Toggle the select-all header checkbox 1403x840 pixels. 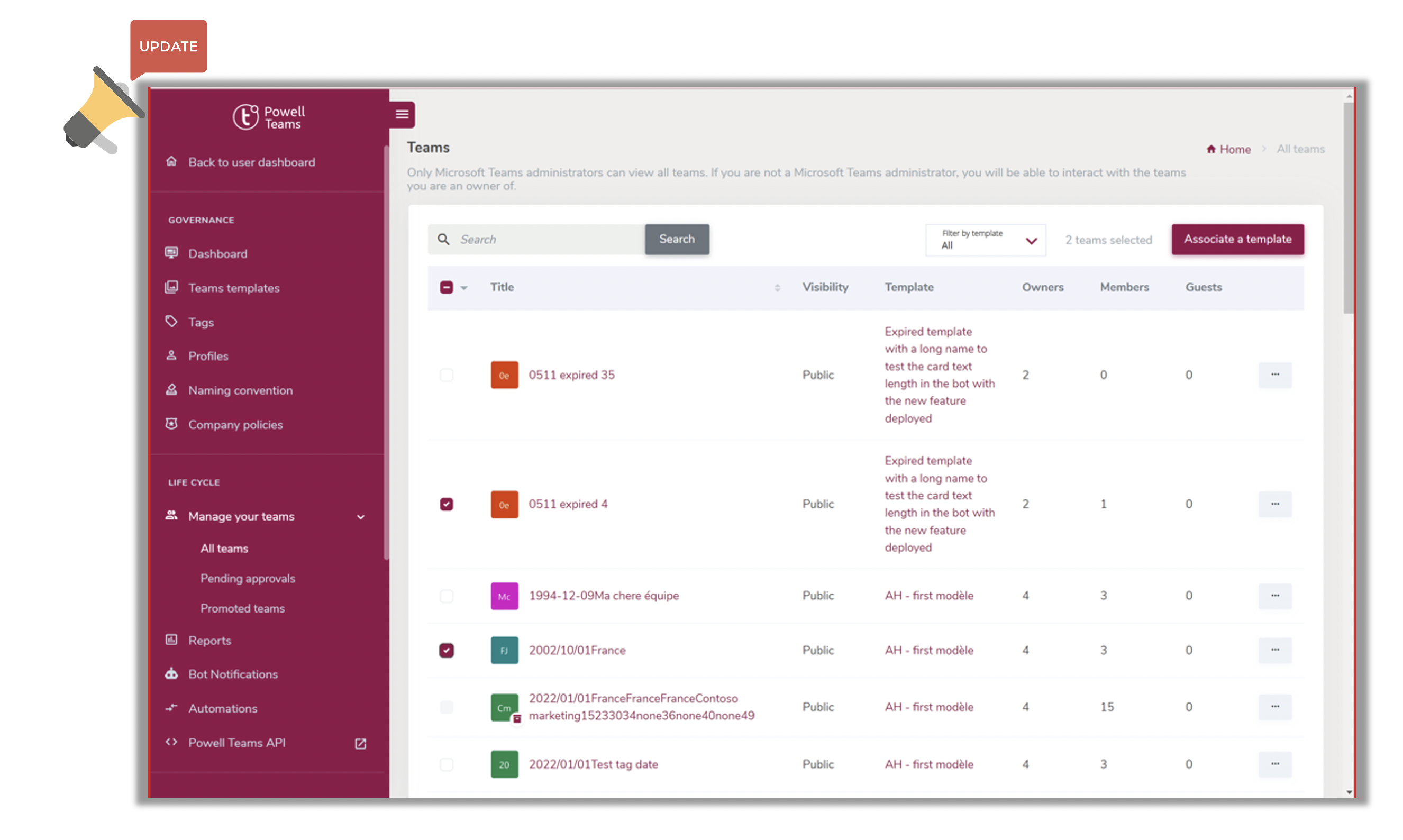tap(446, 287)
